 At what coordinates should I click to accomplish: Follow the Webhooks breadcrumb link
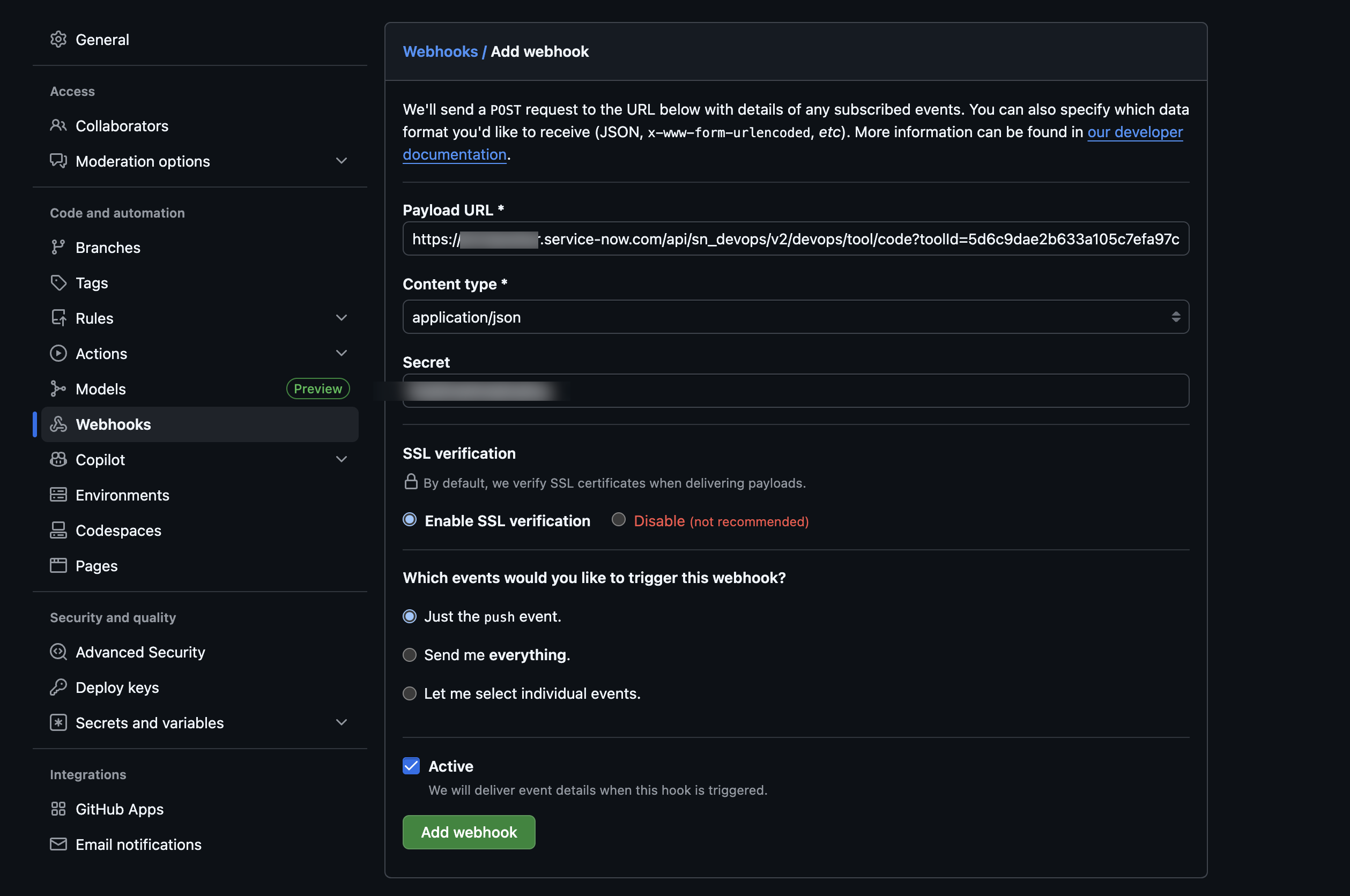tap(440, 51)
